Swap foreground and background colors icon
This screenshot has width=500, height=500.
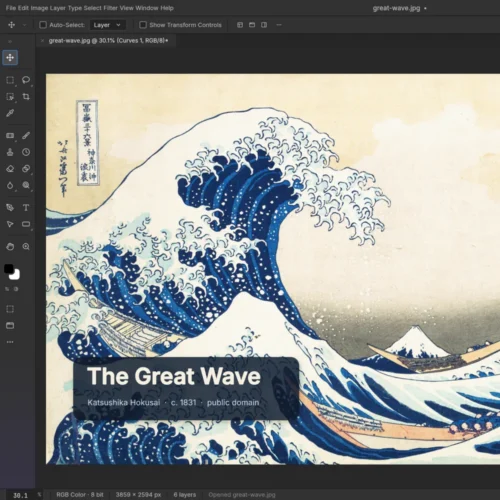(7, 289)
